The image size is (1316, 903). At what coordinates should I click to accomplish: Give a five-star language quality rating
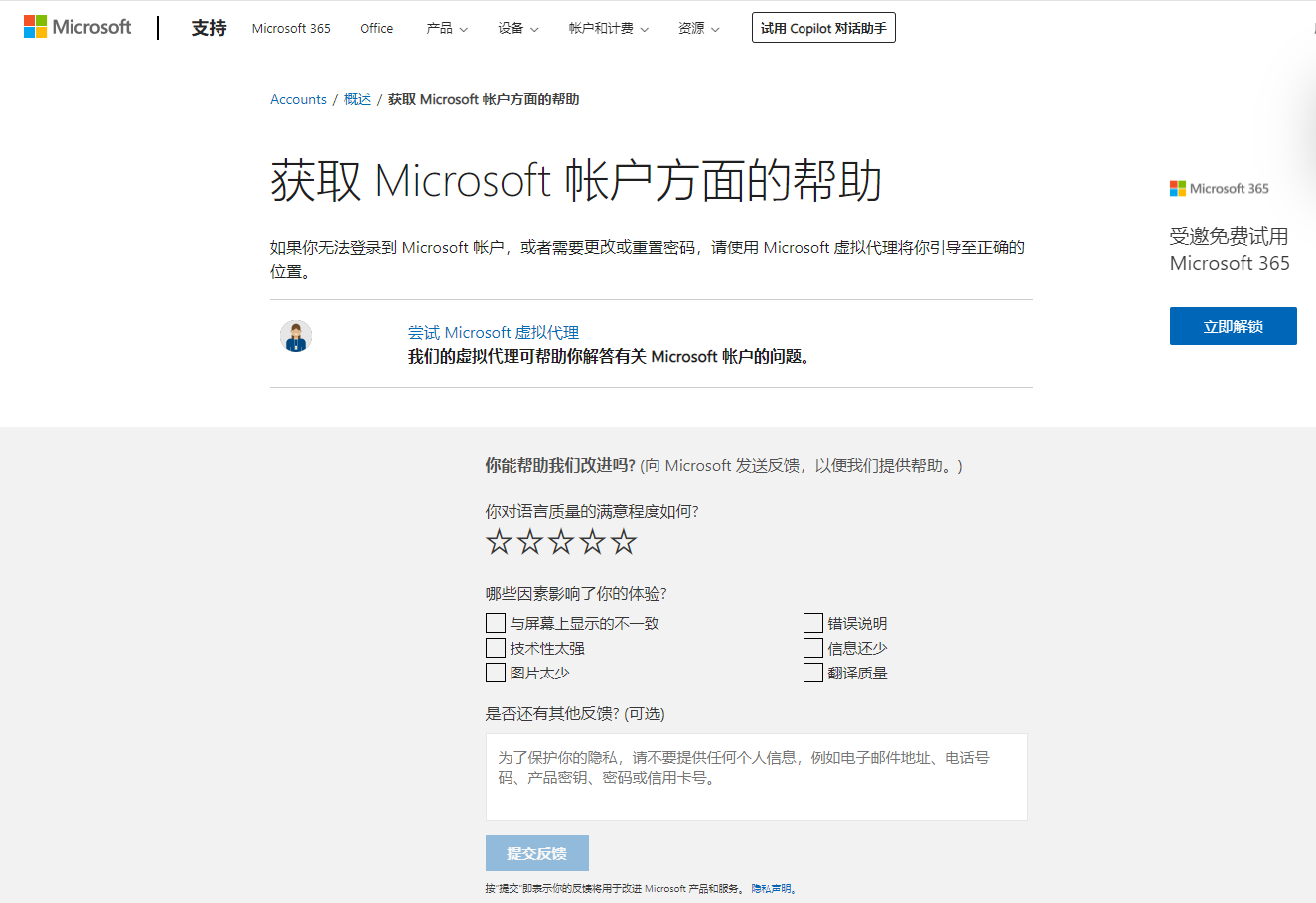point(624,542)
